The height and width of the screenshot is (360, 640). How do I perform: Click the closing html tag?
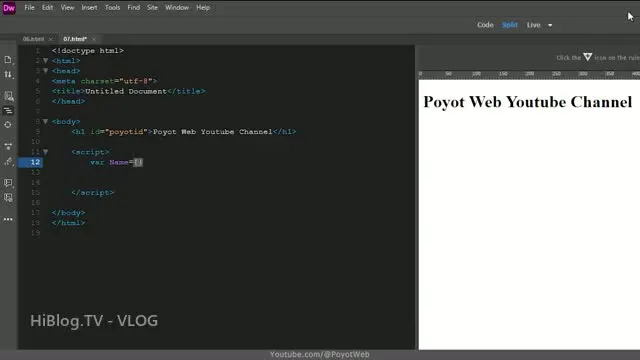click(x=69, y=223)
